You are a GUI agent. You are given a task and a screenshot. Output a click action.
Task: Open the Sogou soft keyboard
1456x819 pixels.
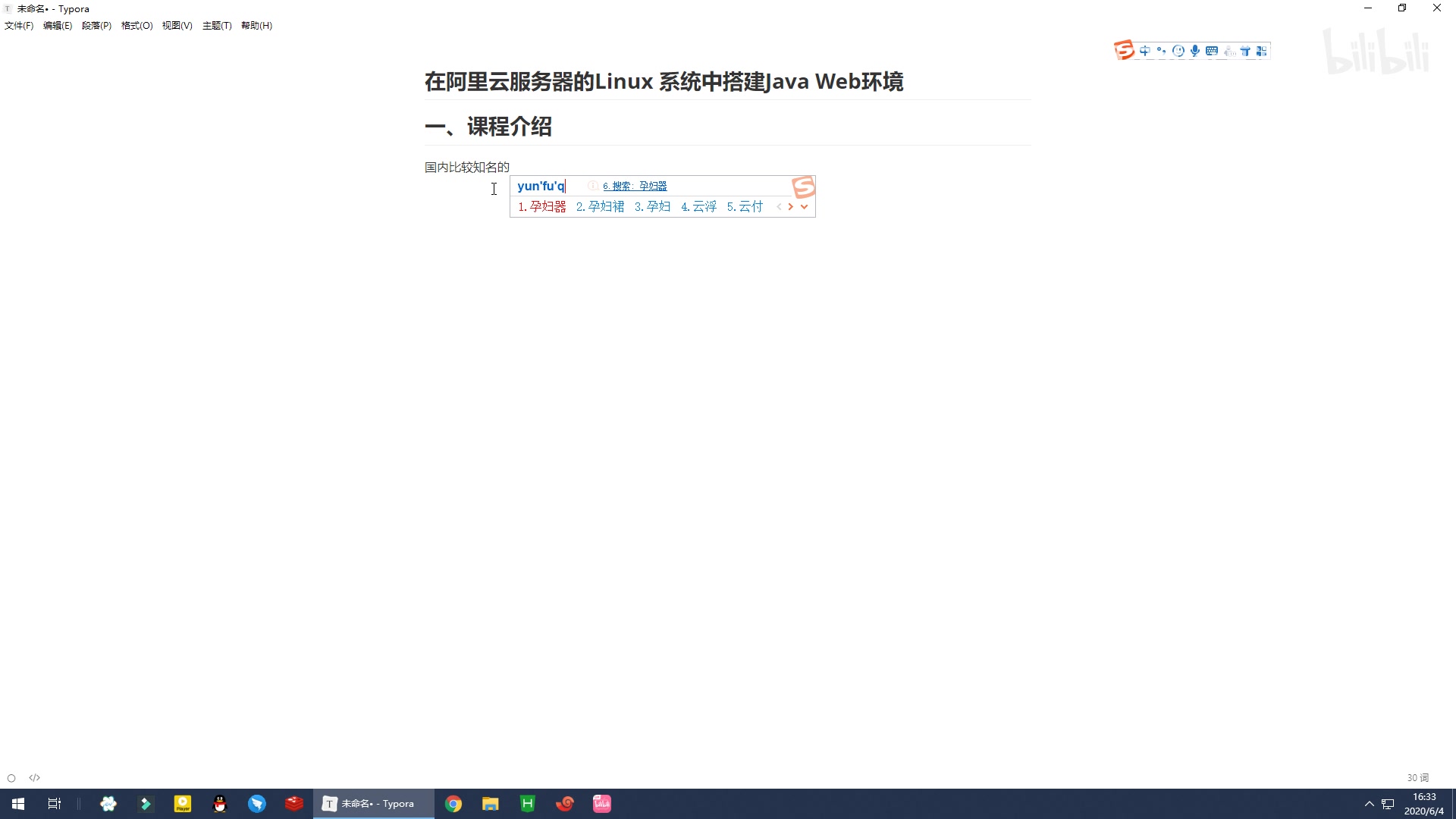tap(1212, 51)
